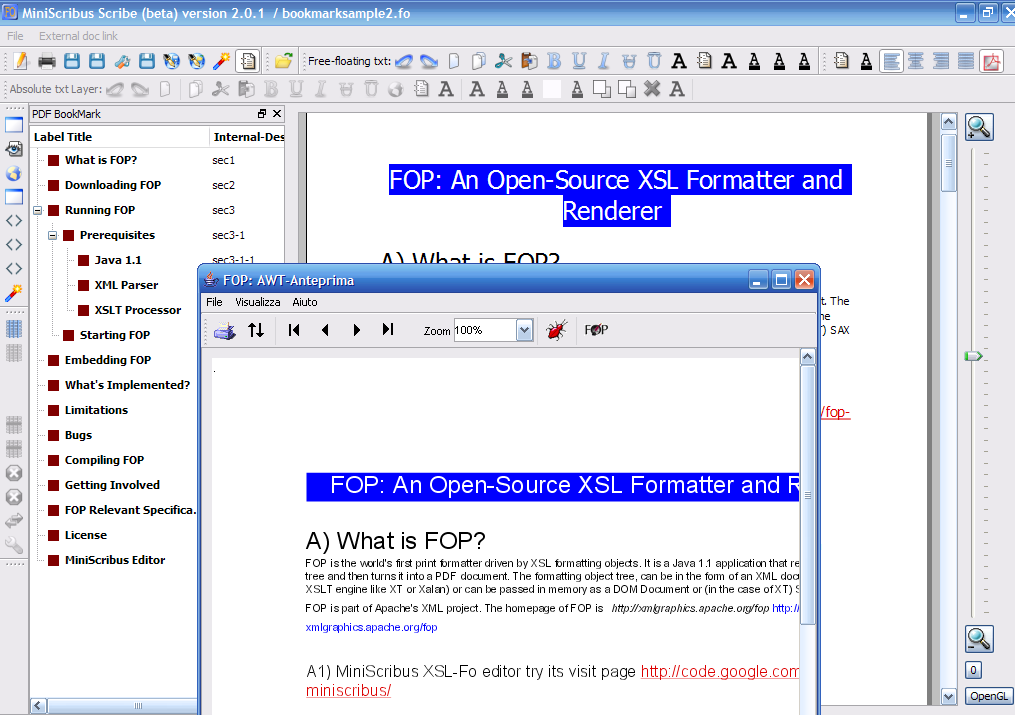Click scroll-up arrow of main document scrollbar
The height and width of the screenshot is (715, 1015).
click(x=949, y=122)
